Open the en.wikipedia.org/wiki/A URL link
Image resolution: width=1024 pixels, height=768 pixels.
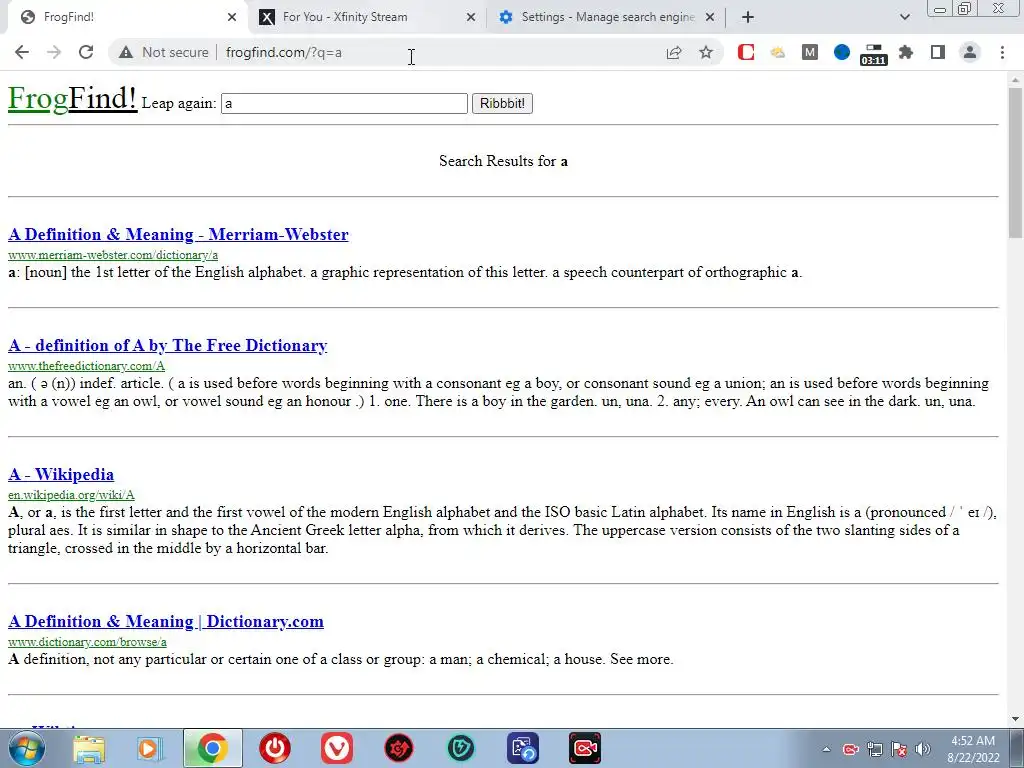tap(71, 495)
